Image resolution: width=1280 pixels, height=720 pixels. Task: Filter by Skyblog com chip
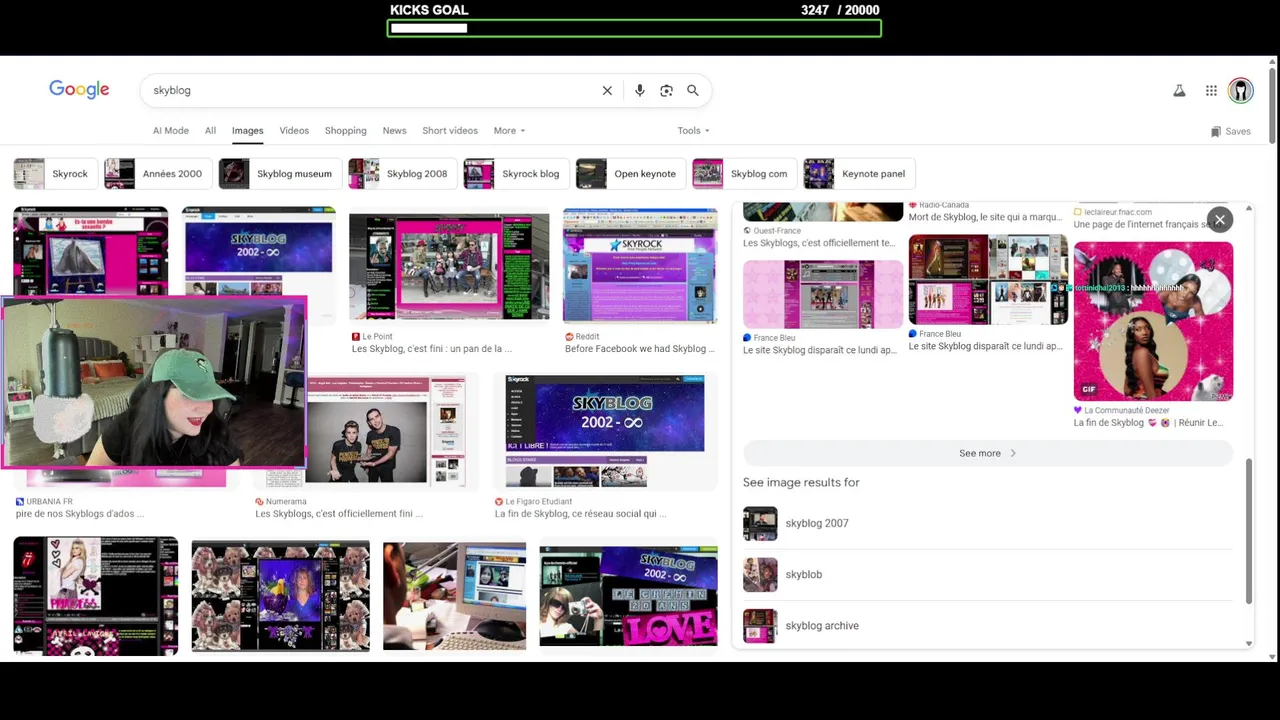[745, 174]
